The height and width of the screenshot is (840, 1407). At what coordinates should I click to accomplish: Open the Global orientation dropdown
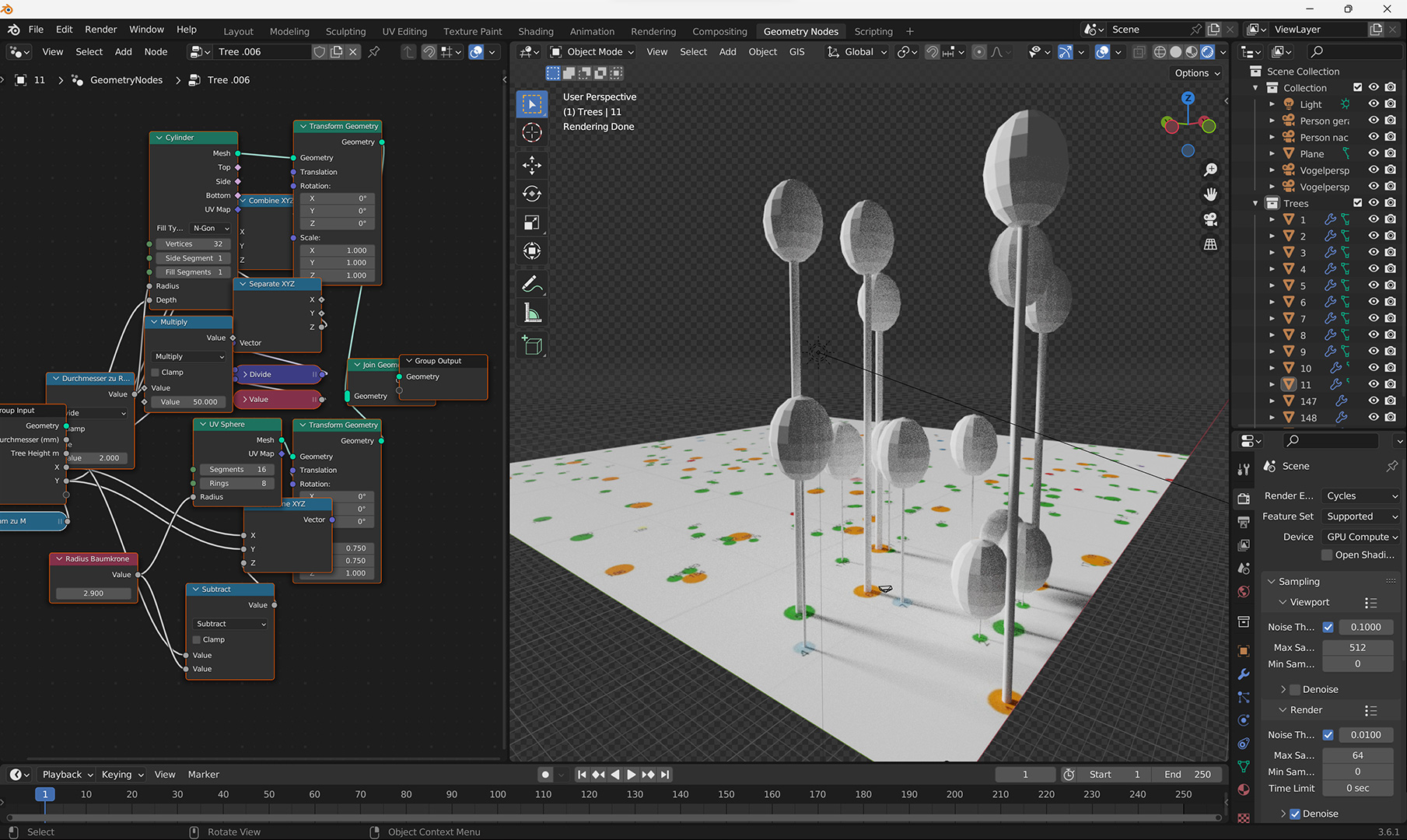point(856,52)
